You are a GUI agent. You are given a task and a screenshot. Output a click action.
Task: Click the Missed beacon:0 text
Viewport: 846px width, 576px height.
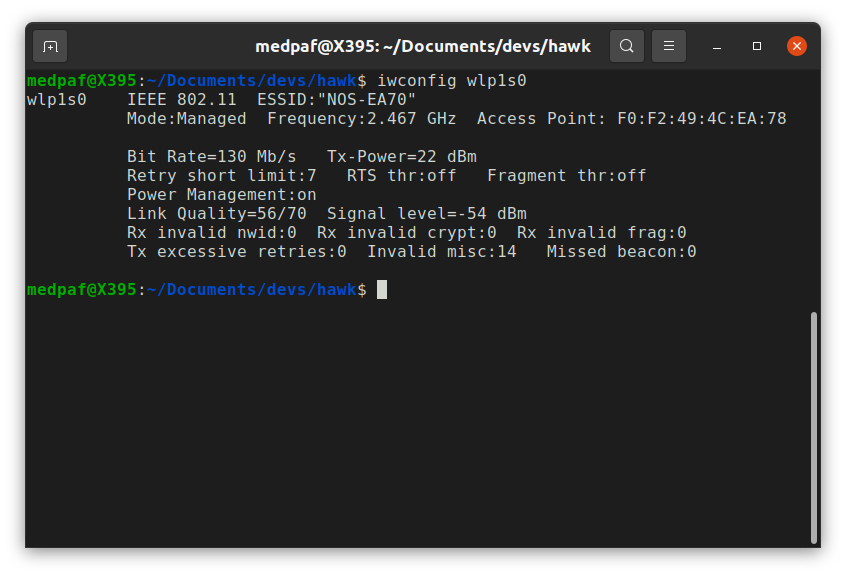pyautogui.click(x=621, y=252)
